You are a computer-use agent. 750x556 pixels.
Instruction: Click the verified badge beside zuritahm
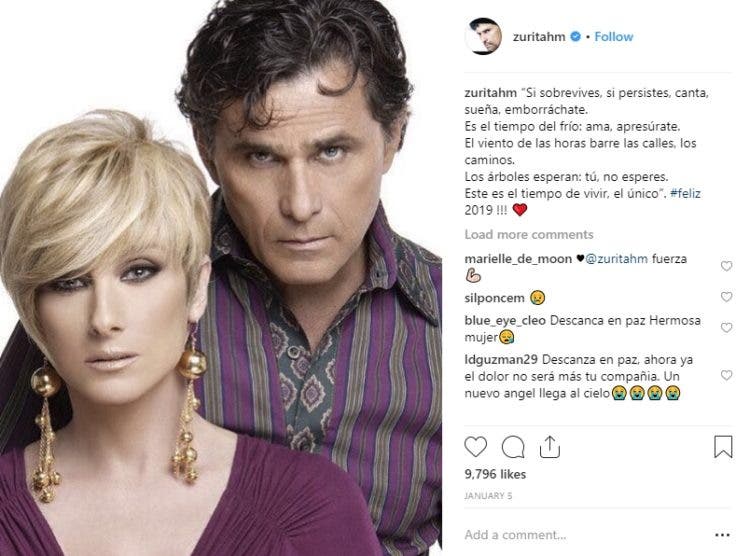click(x=575, y=36)
